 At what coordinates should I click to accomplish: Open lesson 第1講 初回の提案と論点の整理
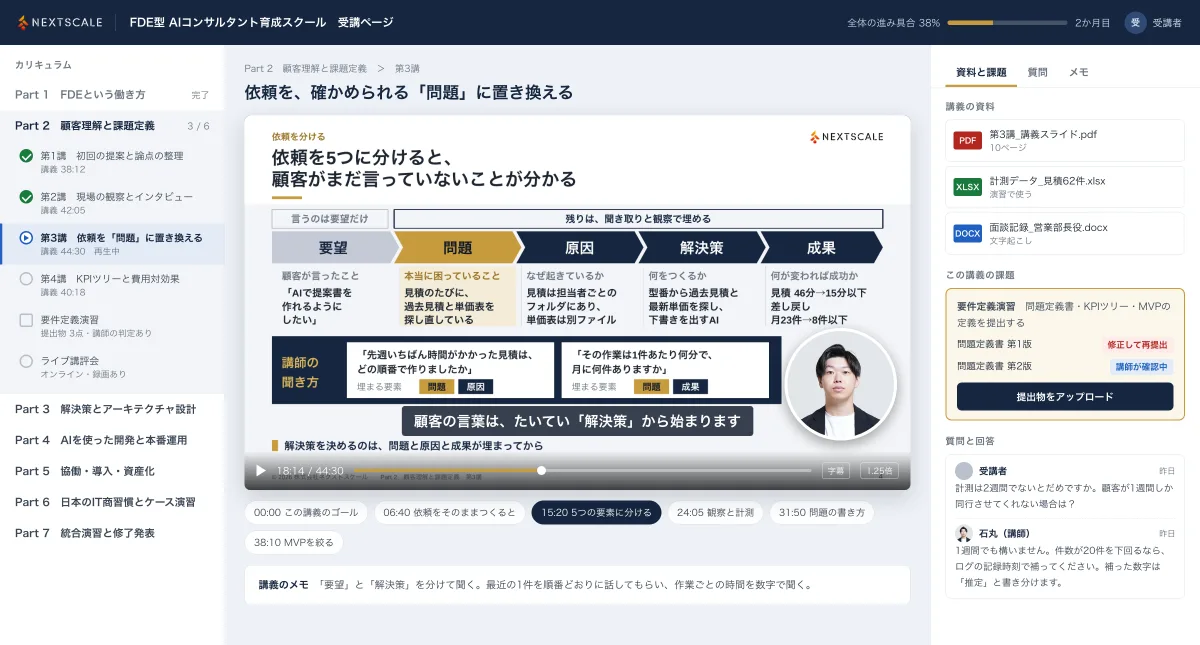[x=112, y=161]
